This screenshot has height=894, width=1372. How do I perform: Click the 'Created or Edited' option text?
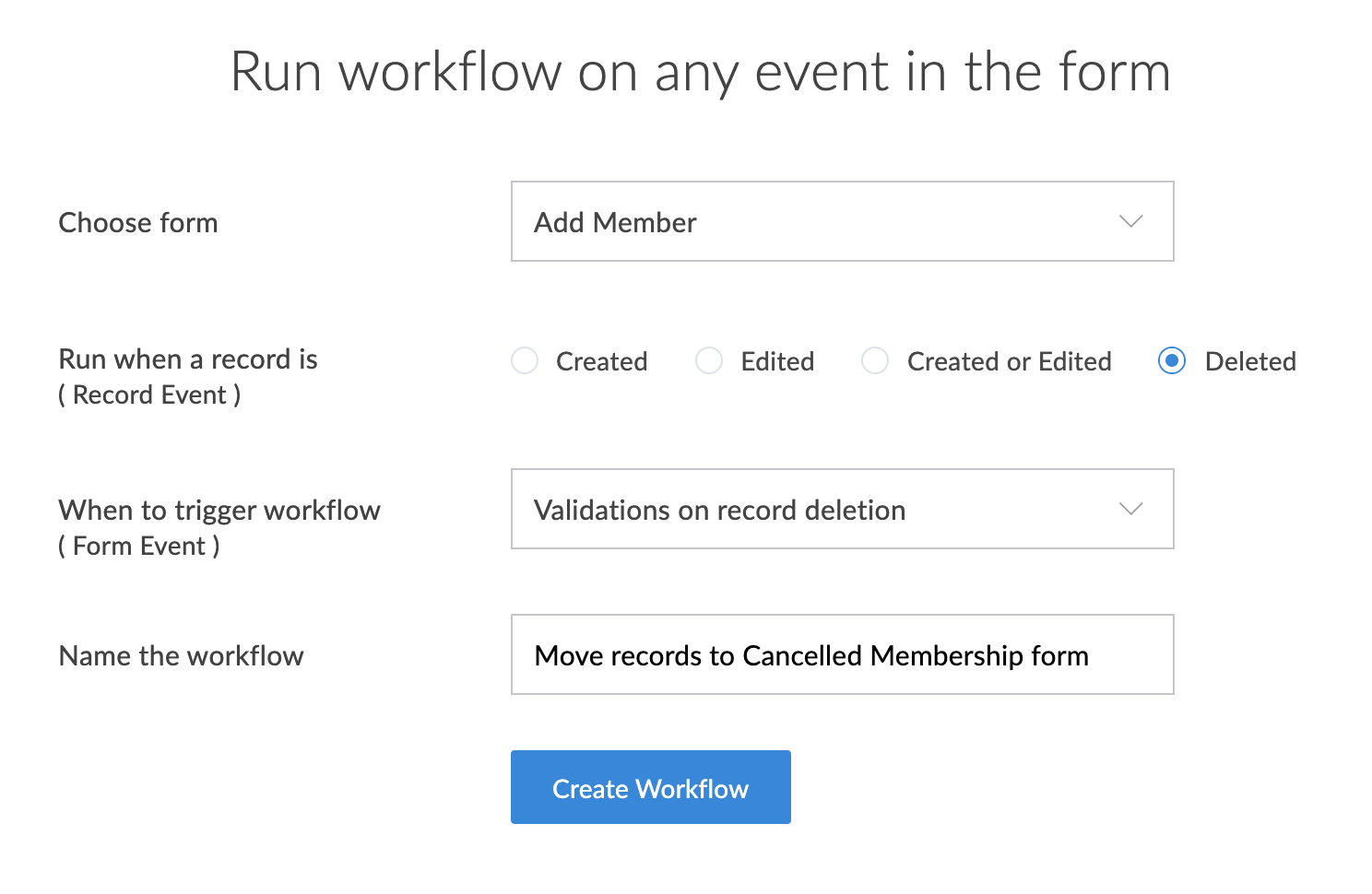[1009, 361]
